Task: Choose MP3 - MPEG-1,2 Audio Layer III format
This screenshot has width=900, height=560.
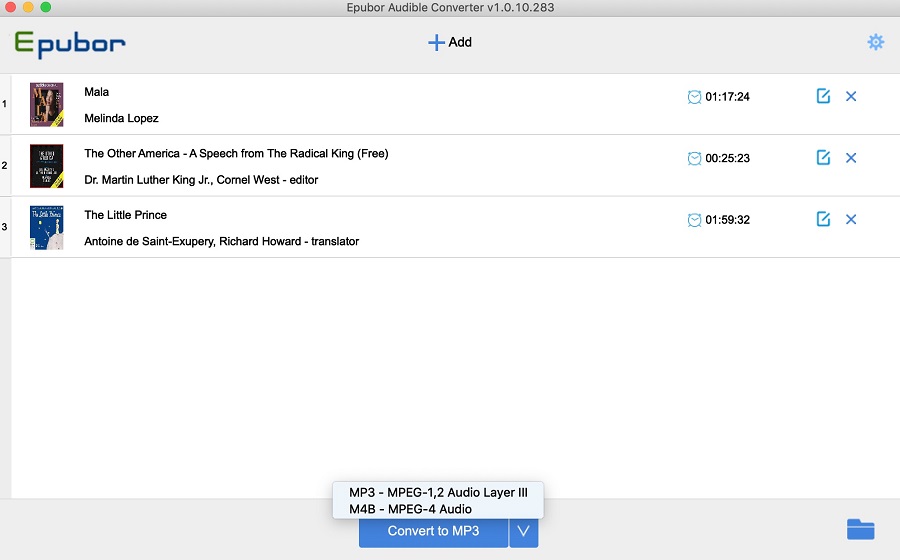Action: [x=438, y=492]
